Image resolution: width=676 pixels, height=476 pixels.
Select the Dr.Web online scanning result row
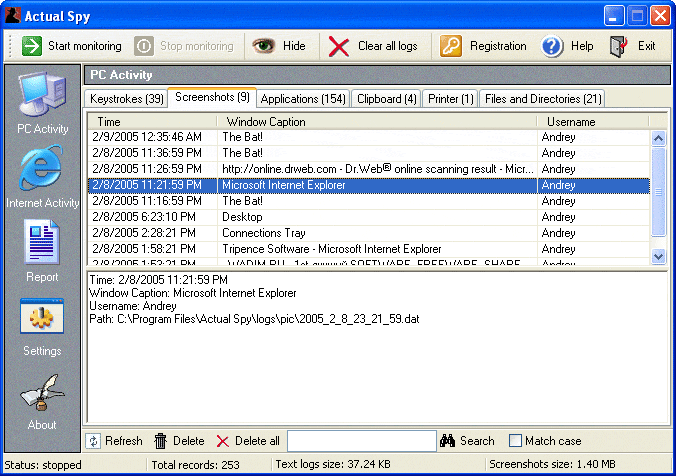(369, 169)
